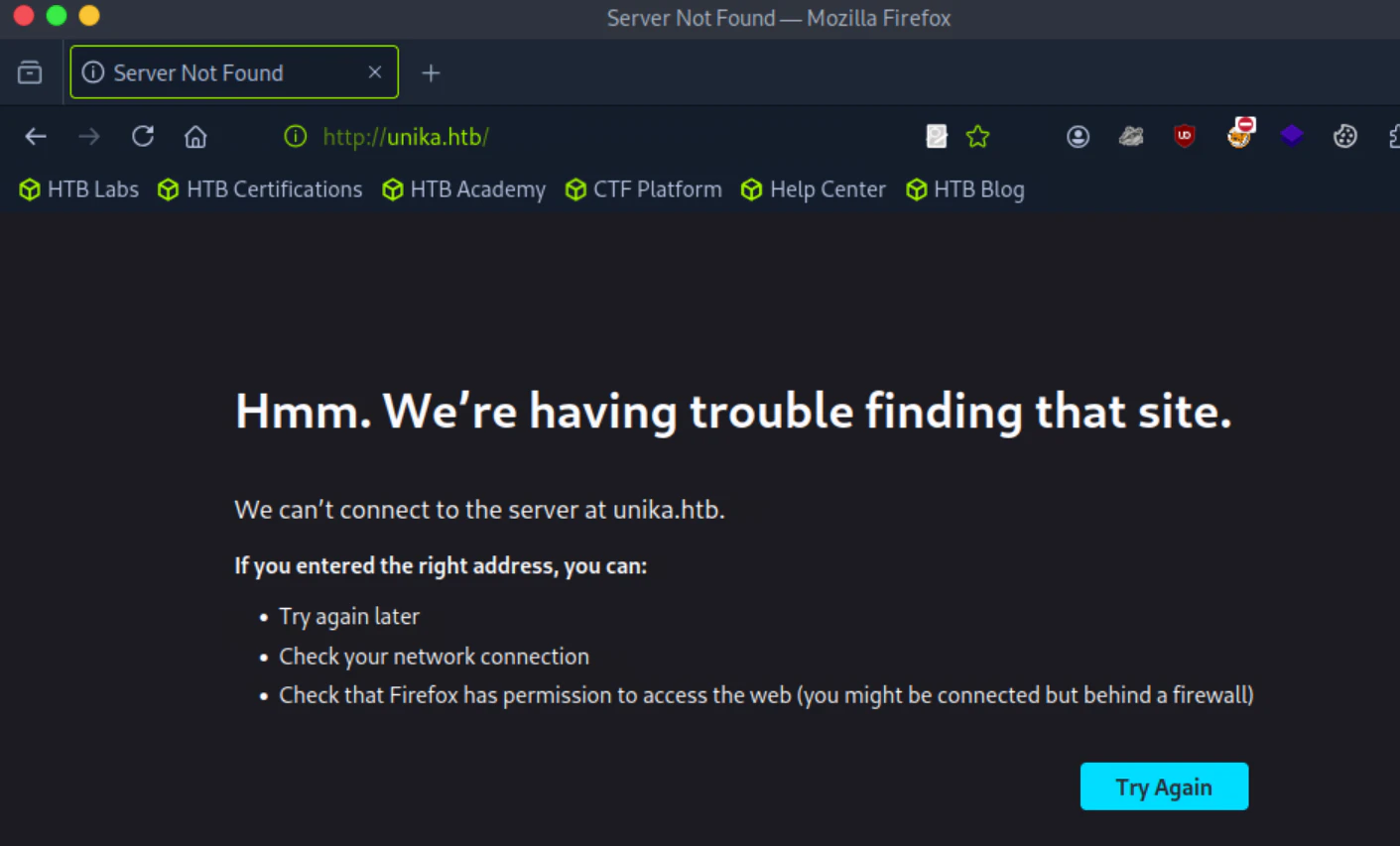Open the Firefox account menu
Screen dimensions: 1400x846
[1079, 137]
